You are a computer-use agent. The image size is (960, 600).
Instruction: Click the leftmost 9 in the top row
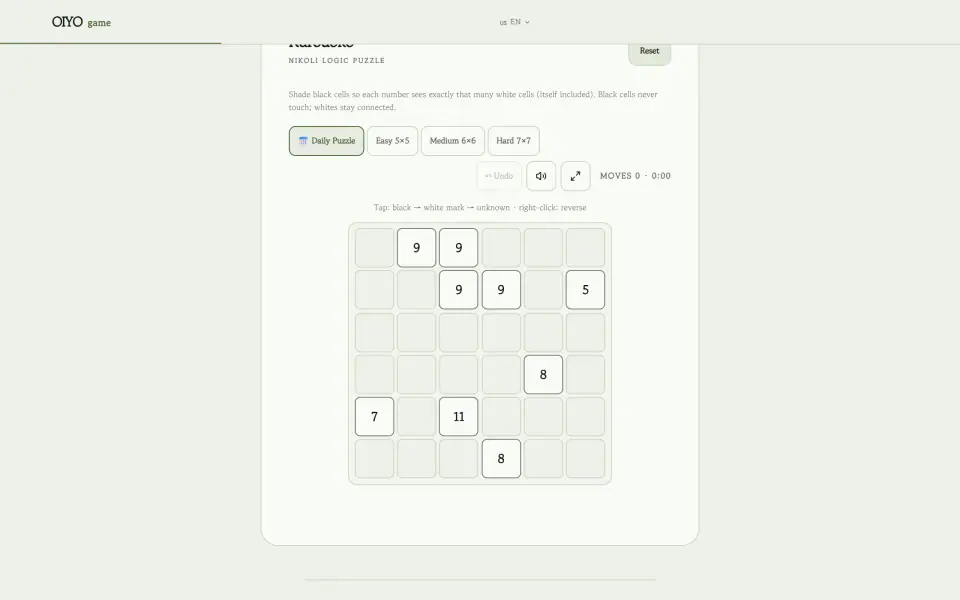pyautogui.click(x=416, y=248)
